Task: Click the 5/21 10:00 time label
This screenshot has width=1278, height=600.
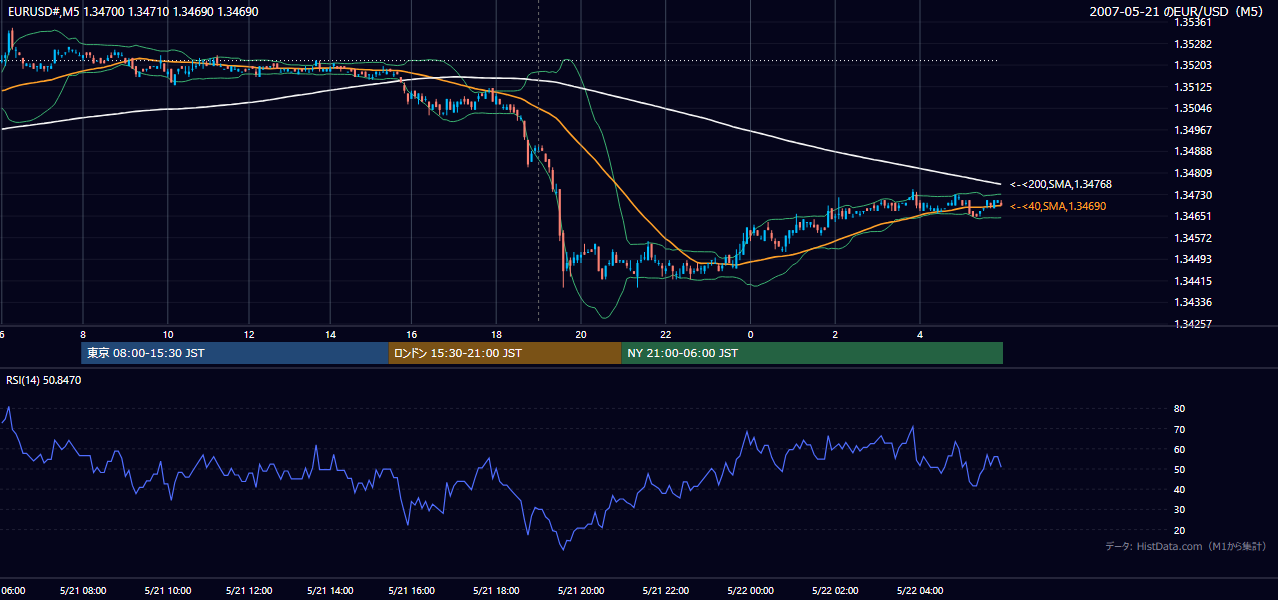Action: (168, 591)
